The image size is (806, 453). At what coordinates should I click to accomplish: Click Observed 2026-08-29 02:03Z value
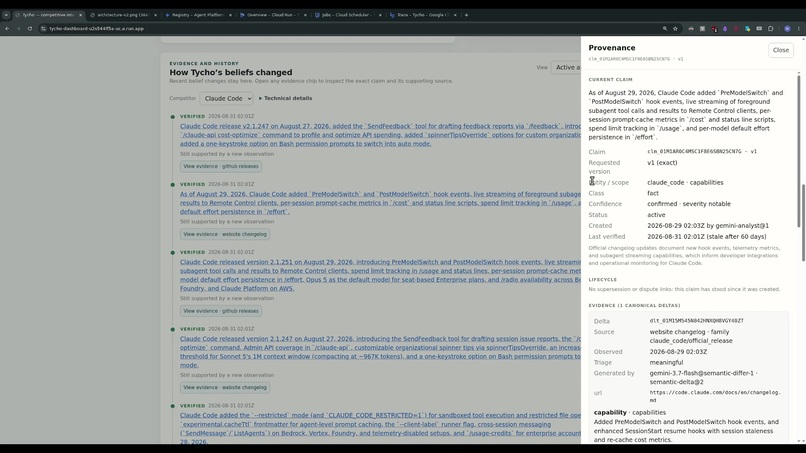[x=678, y=352]
